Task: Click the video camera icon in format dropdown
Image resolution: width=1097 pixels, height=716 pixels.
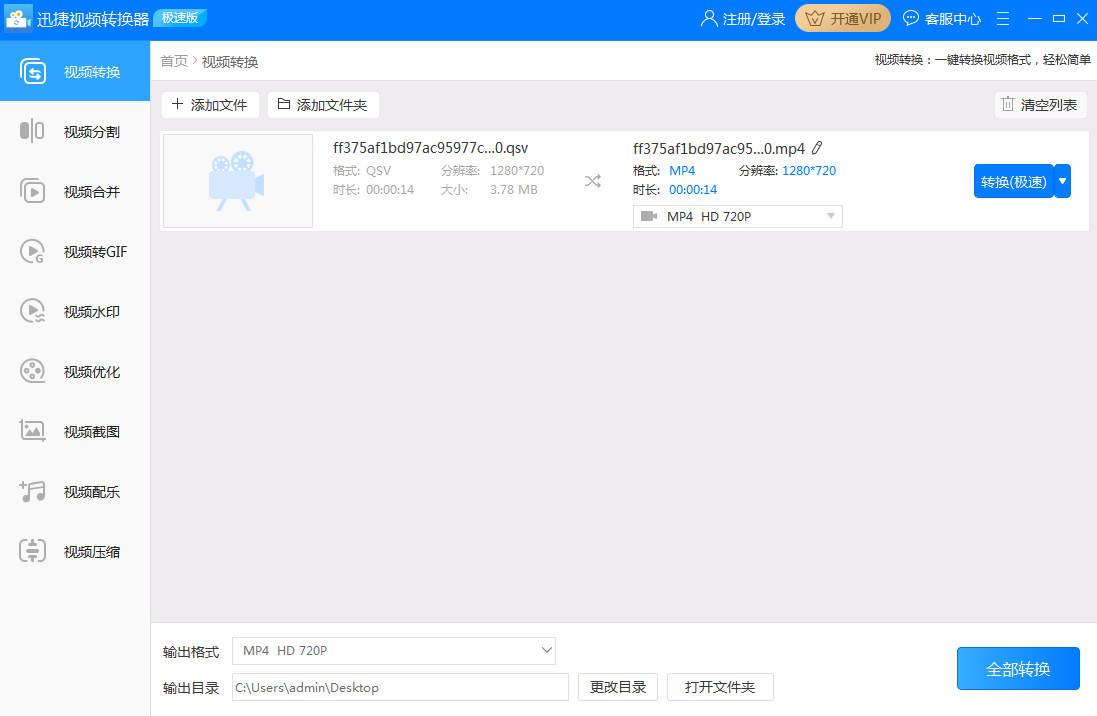Action: tap(649, 216)
